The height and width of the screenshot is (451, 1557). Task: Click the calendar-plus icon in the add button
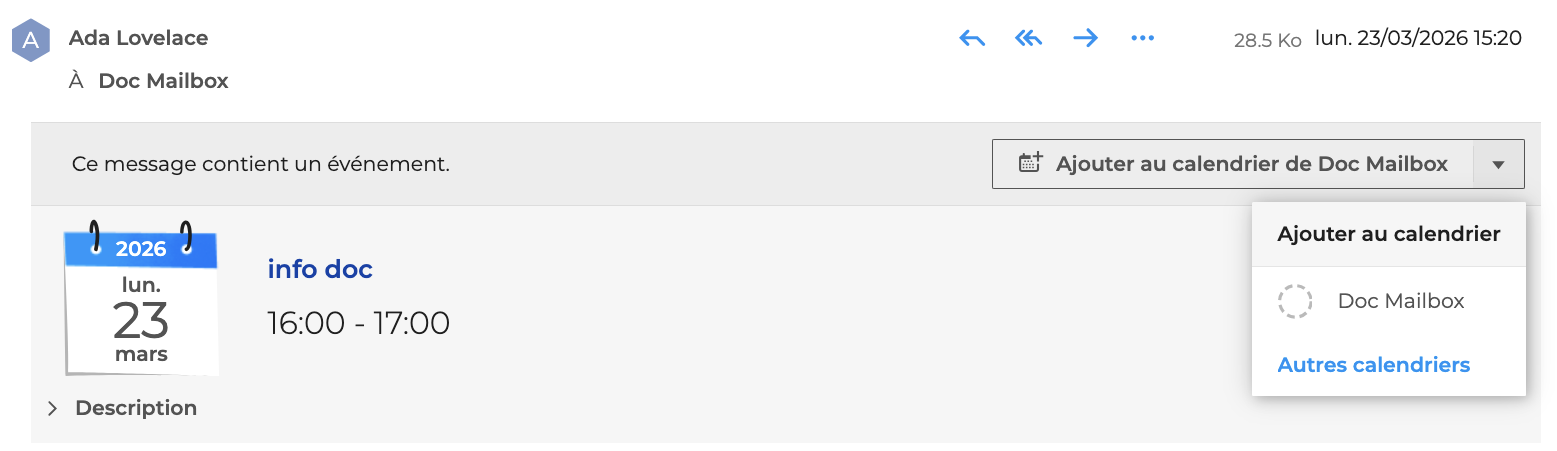pyautogui.click(x=1030, y=164)
